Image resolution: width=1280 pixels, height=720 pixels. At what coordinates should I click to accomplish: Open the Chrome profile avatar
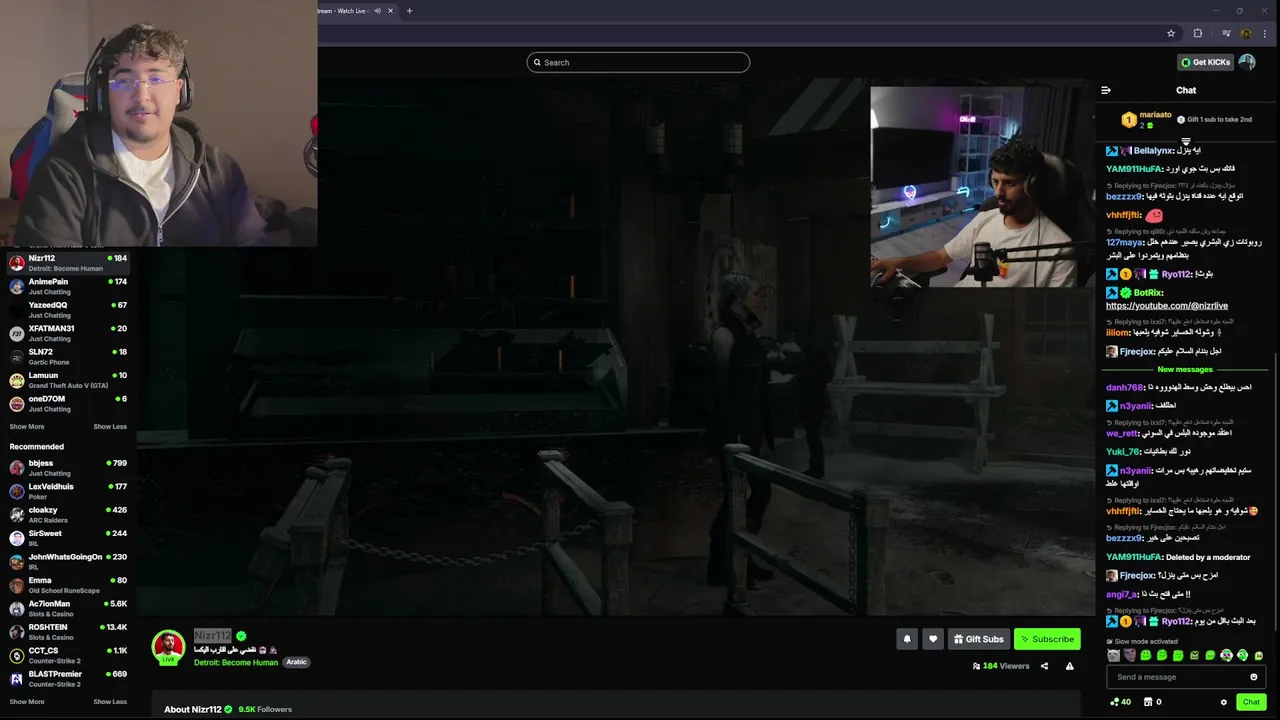click(x=1245, y=33)
